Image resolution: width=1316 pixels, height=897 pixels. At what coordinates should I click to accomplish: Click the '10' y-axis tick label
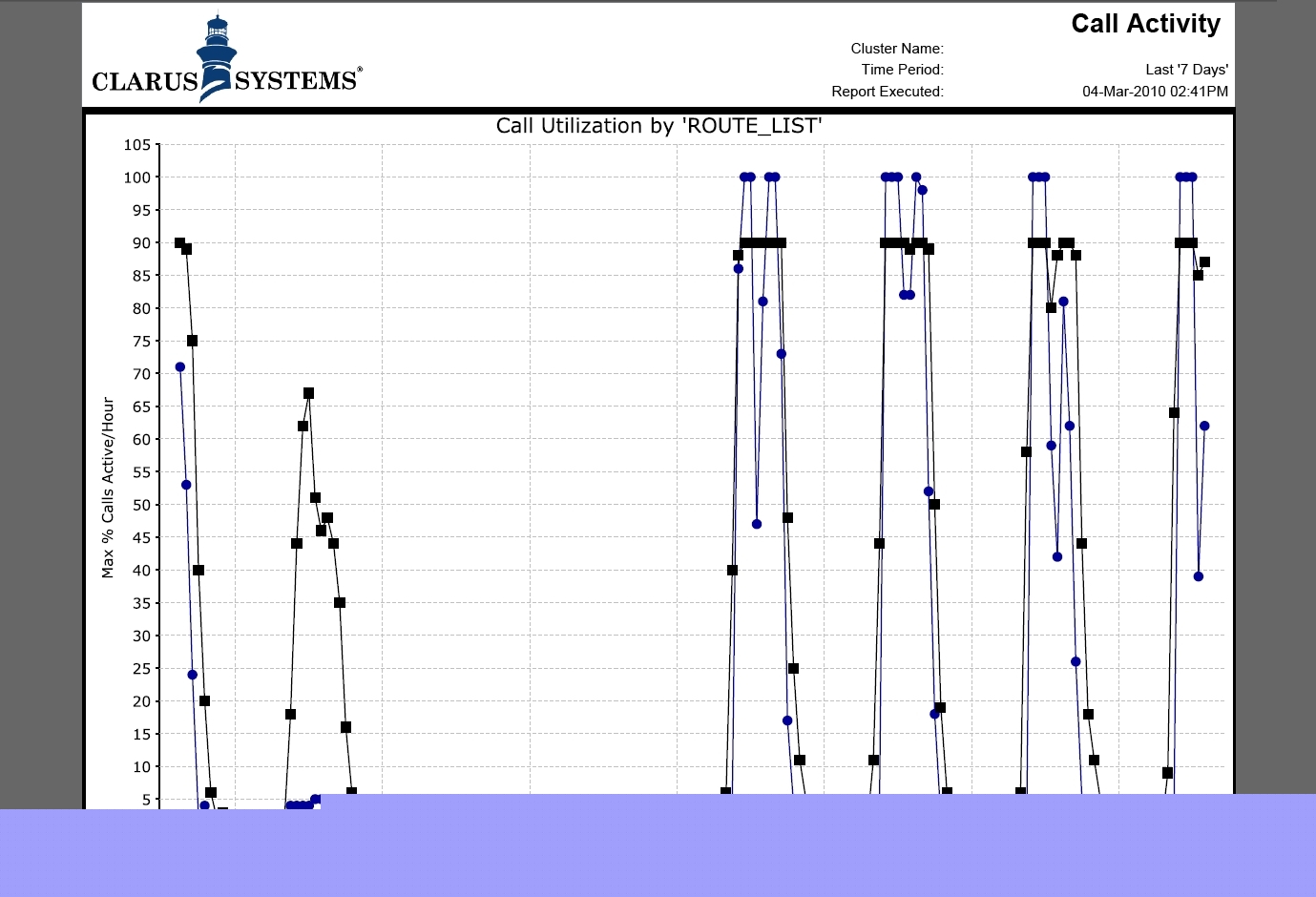(142, 767)
